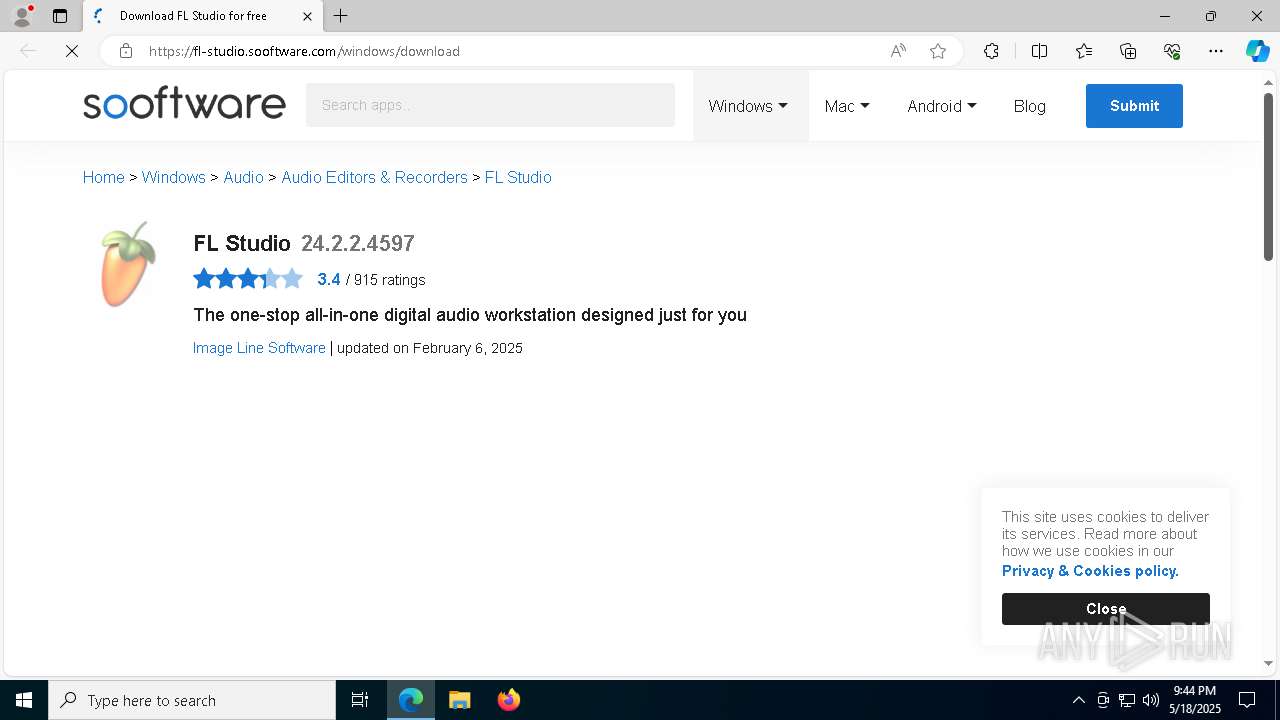
Task: Stop page loading with X button
Action: tap(72, 51)
